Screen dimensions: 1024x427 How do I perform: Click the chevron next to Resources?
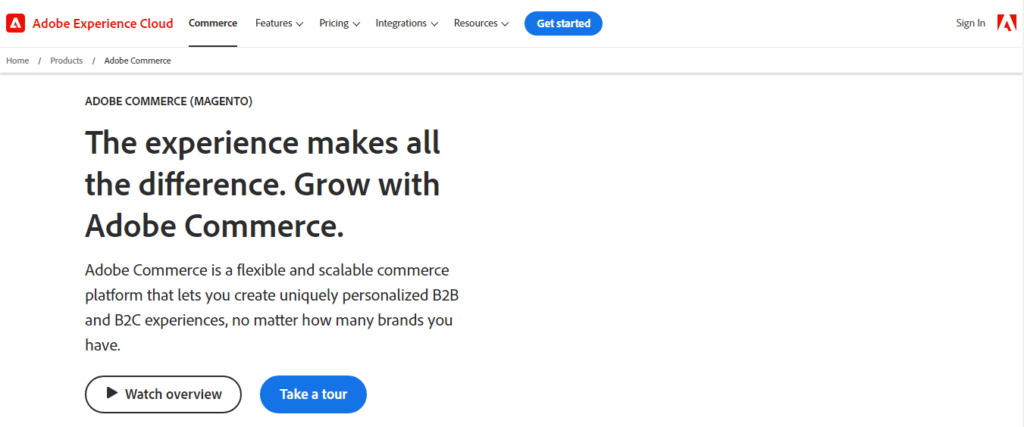pyautogui.click(x=505, y=24)
